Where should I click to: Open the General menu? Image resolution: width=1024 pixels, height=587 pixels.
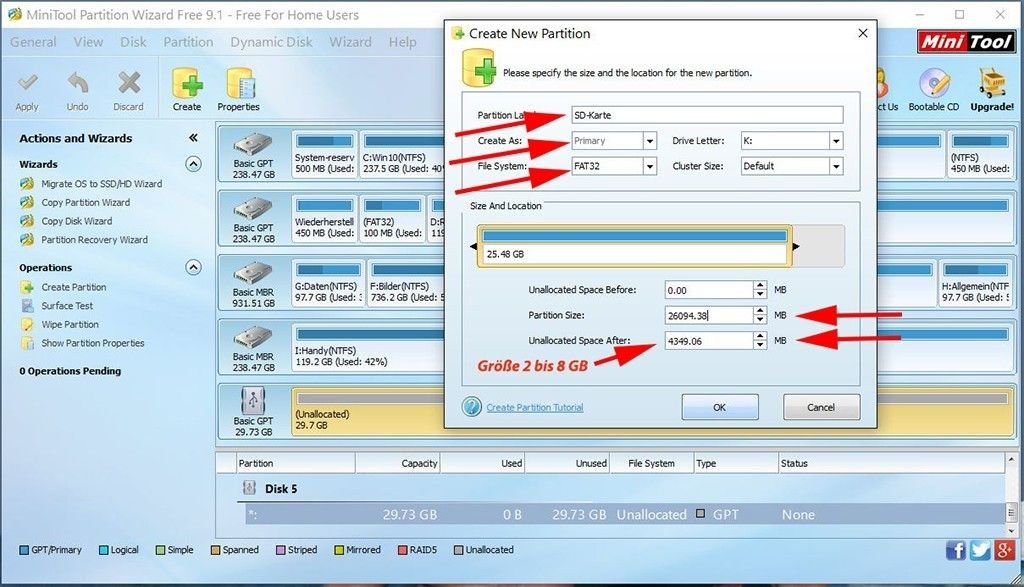(33, 42)
